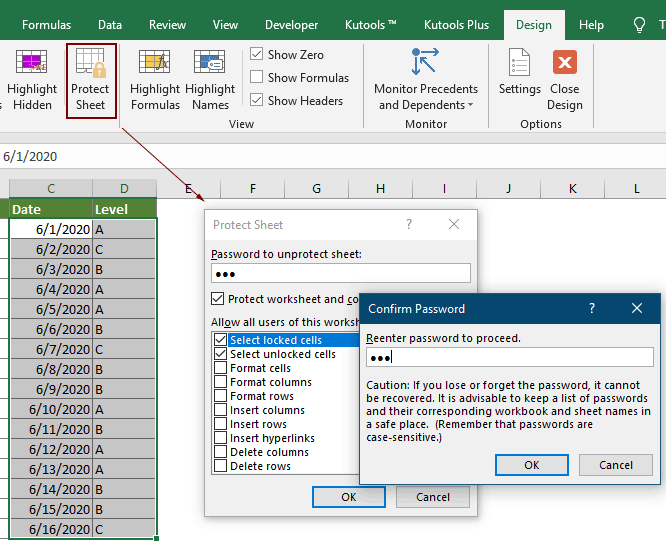The image size is (666, 544).
Task: Click the Reenter password input field
Action: tap(510, 357)
